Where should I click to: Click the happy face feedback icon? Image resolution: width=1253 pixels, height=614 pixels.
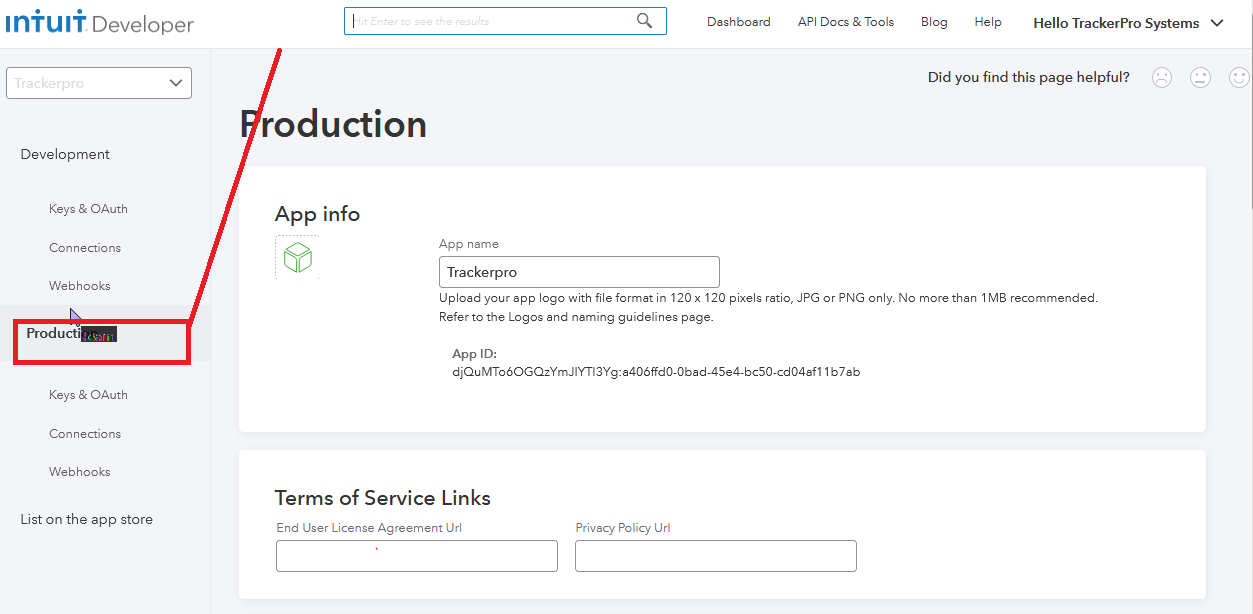(1239, 78)
